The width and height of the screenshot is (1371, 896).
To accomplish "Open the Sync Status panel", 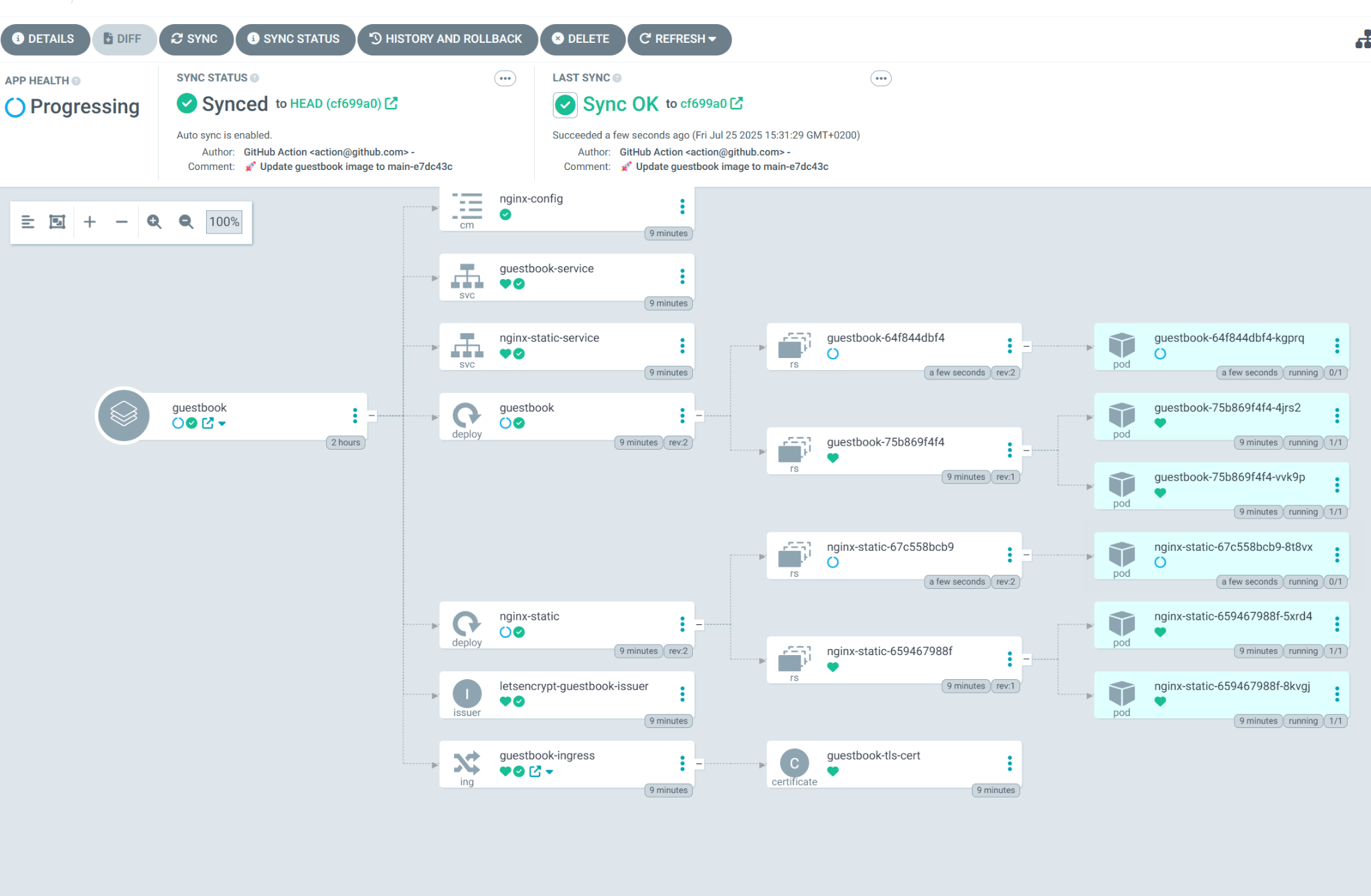I will tap(294, 39).
